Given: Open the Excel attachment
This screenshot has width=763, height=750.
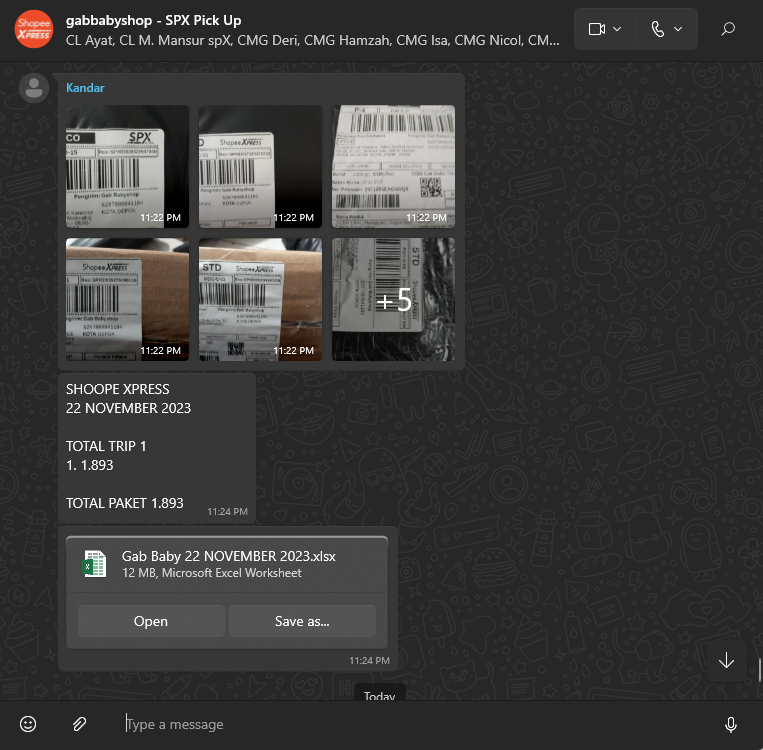Looking at the screenshot, I should click(151, 621).
